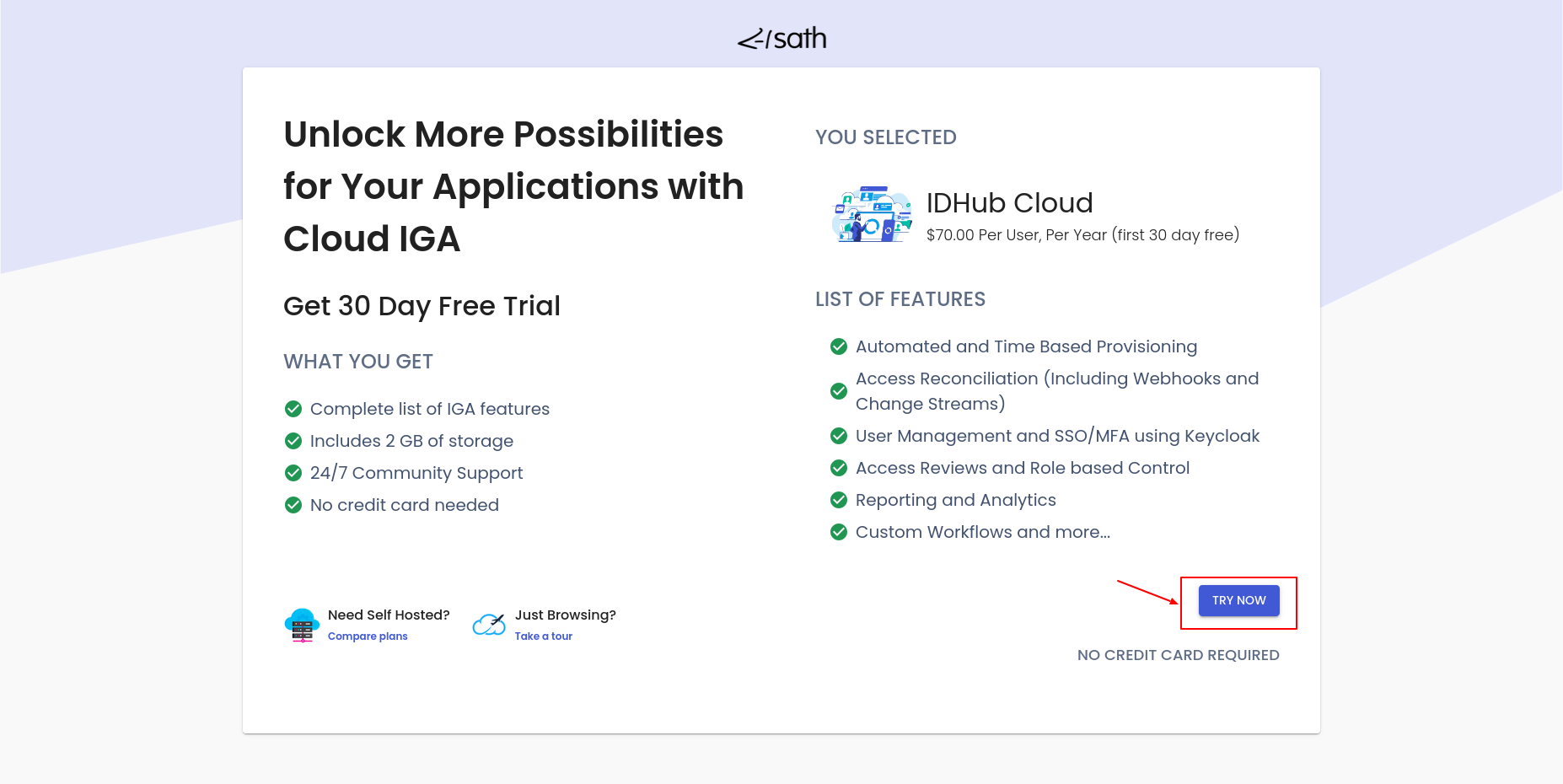Click the IDHub Cloud plan title
1563x784 pixels.
[x=1009, y=203]
